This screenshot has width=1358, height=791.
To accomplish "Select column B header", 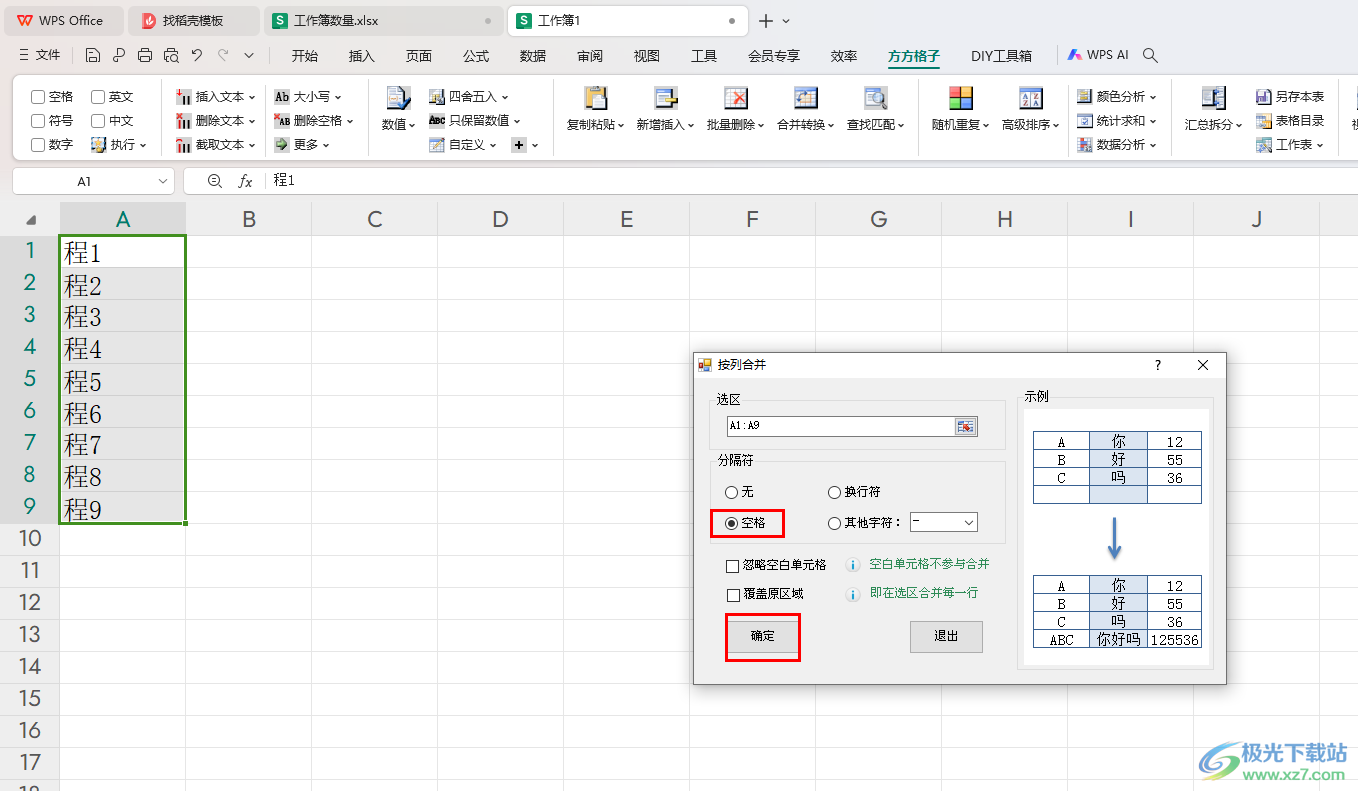I will 249,219.
